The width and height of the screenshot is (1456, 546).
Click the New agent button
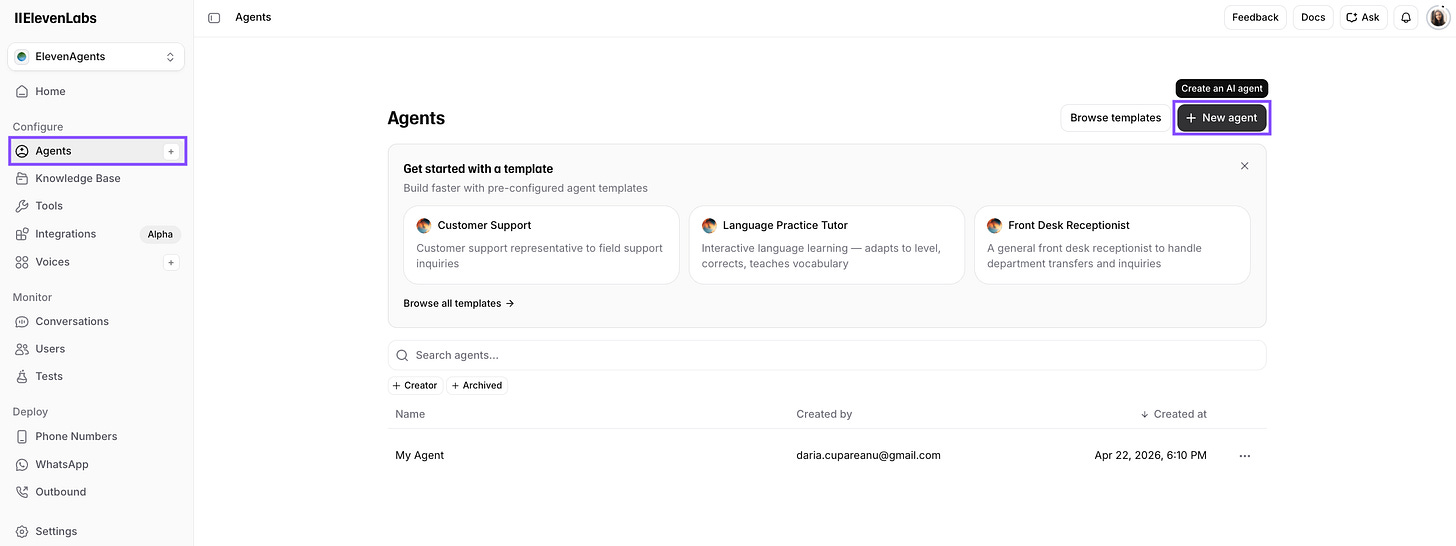click(x=1221, y=118)
